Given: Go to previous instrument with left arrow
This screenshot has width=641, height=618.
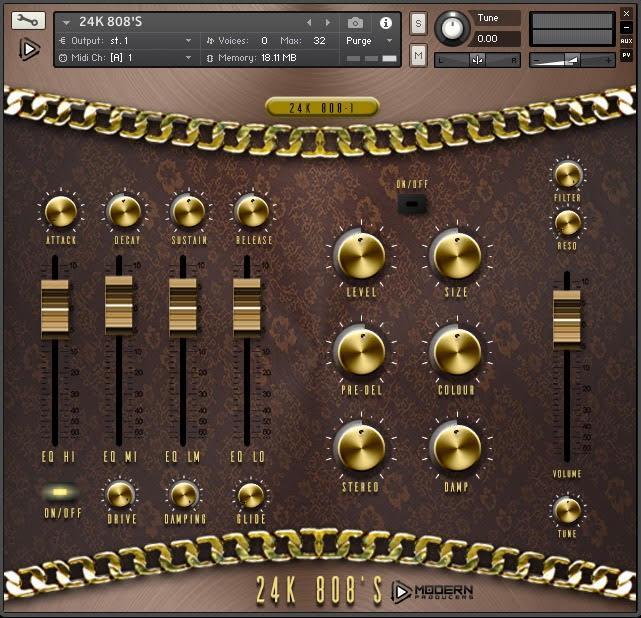Looking at the screenshot, I should tap(309, 22).
